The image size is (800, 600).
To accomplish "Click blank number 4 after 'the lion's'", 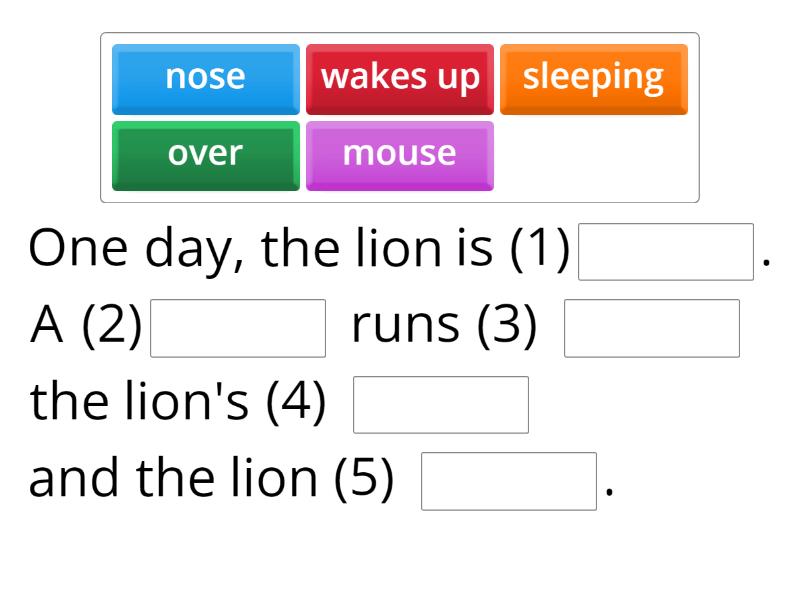I will (440, 404).
